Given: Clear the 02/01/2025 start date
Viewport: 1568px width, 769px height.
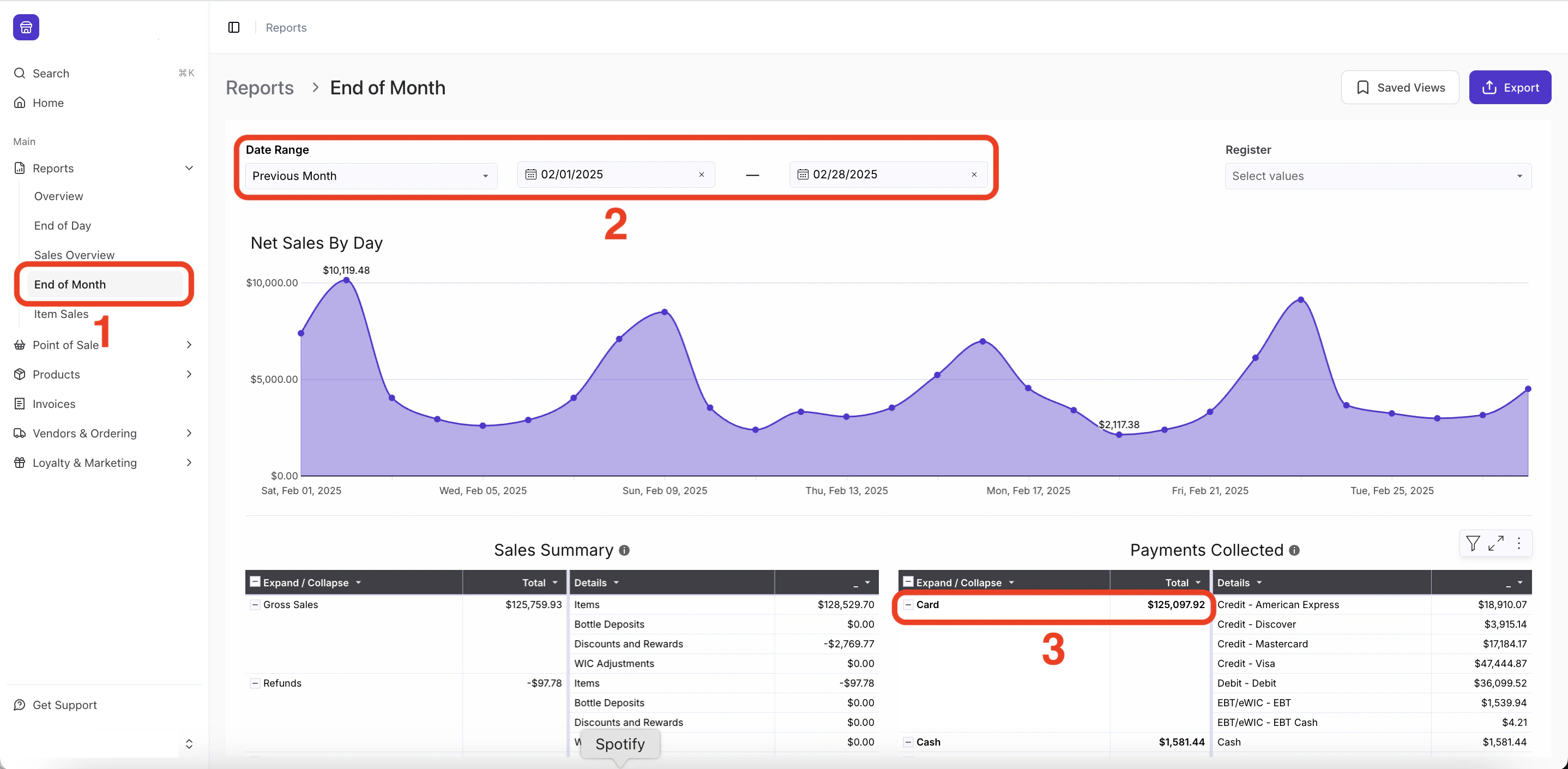Looking at the screenshot, I should pyautogui.click(x=701, y=175).
